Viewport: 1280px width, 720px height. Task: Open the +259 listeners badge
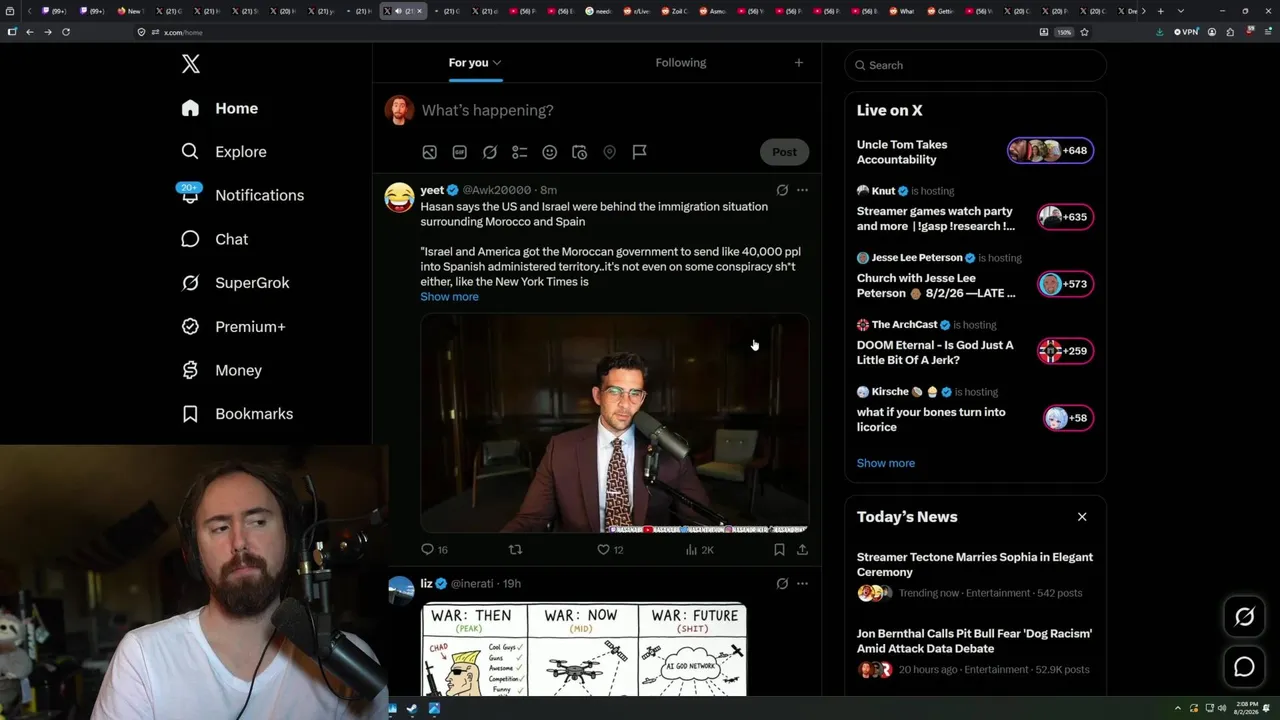point(1066,351)
